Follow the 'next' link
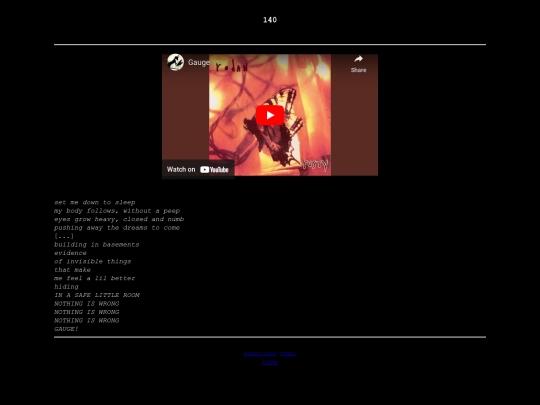 point(288,354)
